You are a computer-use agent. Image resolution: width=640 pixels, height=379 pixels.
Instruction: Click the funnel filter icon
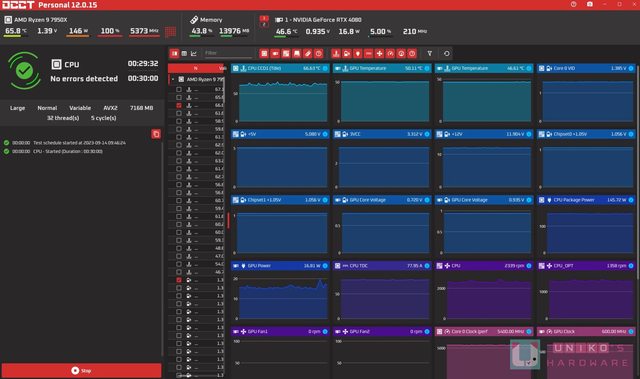pos(429,53)
